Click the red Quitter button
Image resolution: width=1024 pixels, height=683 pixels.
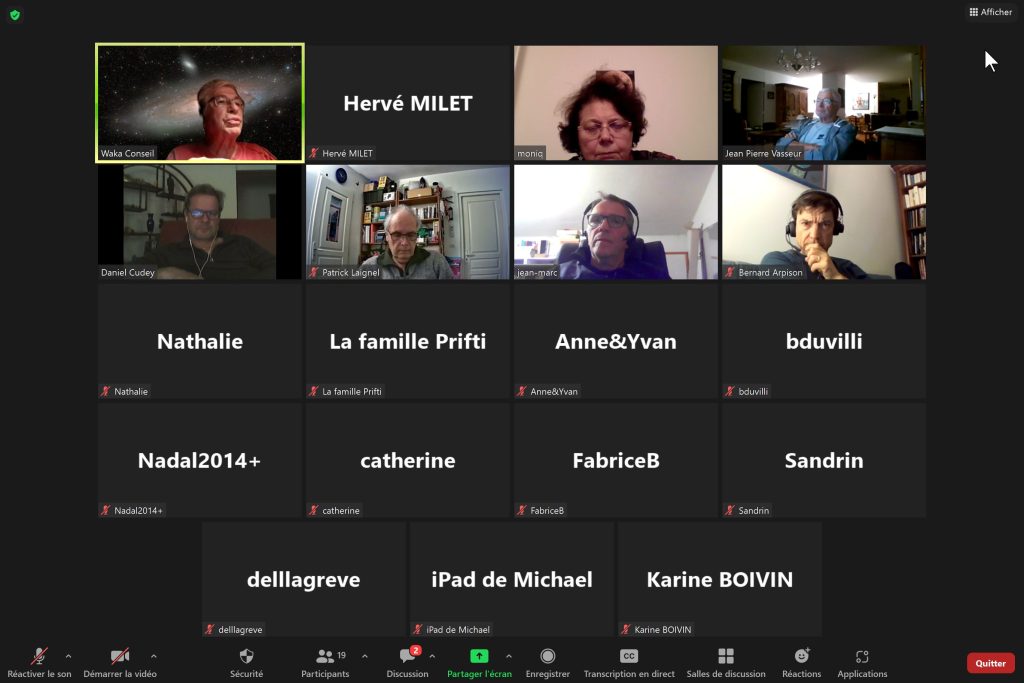coord(991,663)
